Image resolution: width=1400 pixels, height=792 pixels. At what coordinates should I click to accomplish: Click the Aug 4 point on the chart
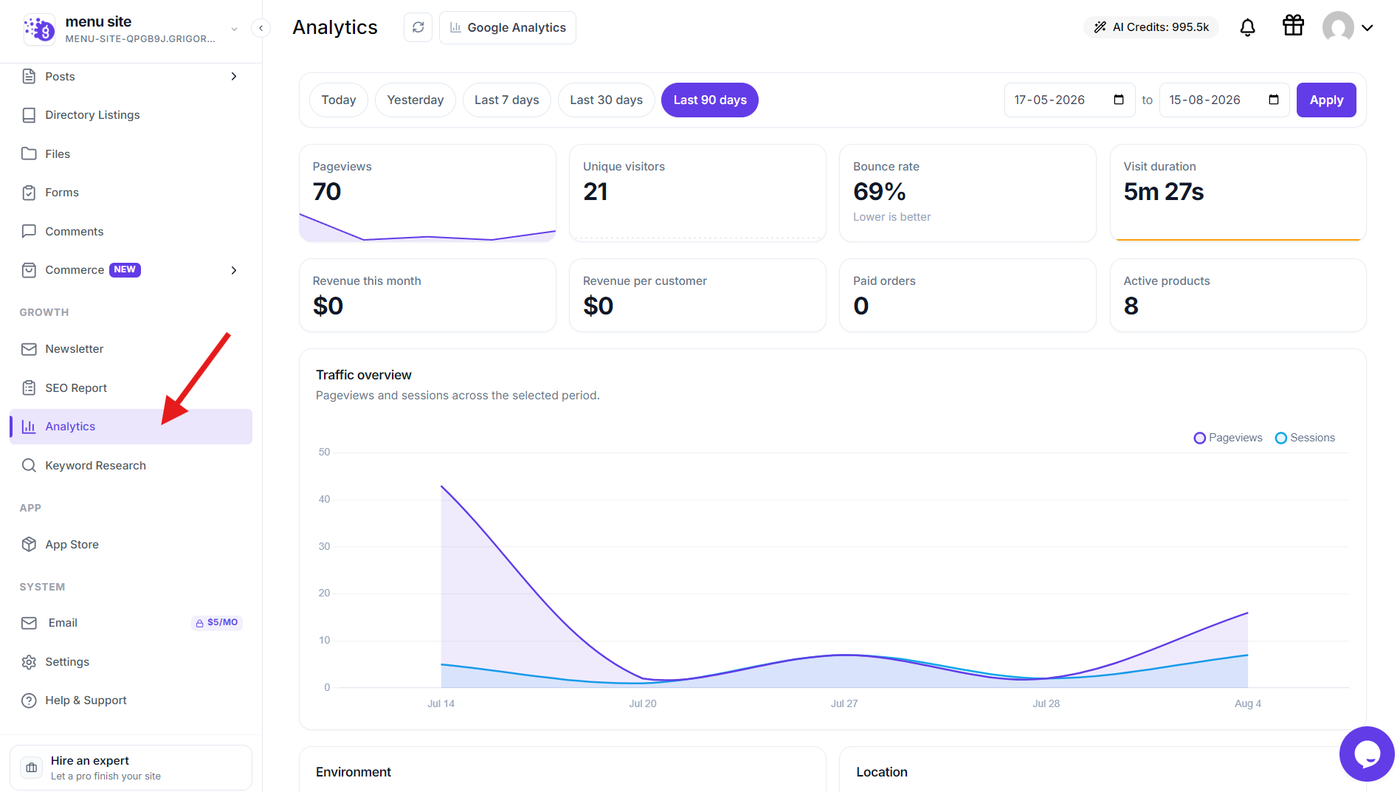pyautogui.click(x=1247, y=613)
